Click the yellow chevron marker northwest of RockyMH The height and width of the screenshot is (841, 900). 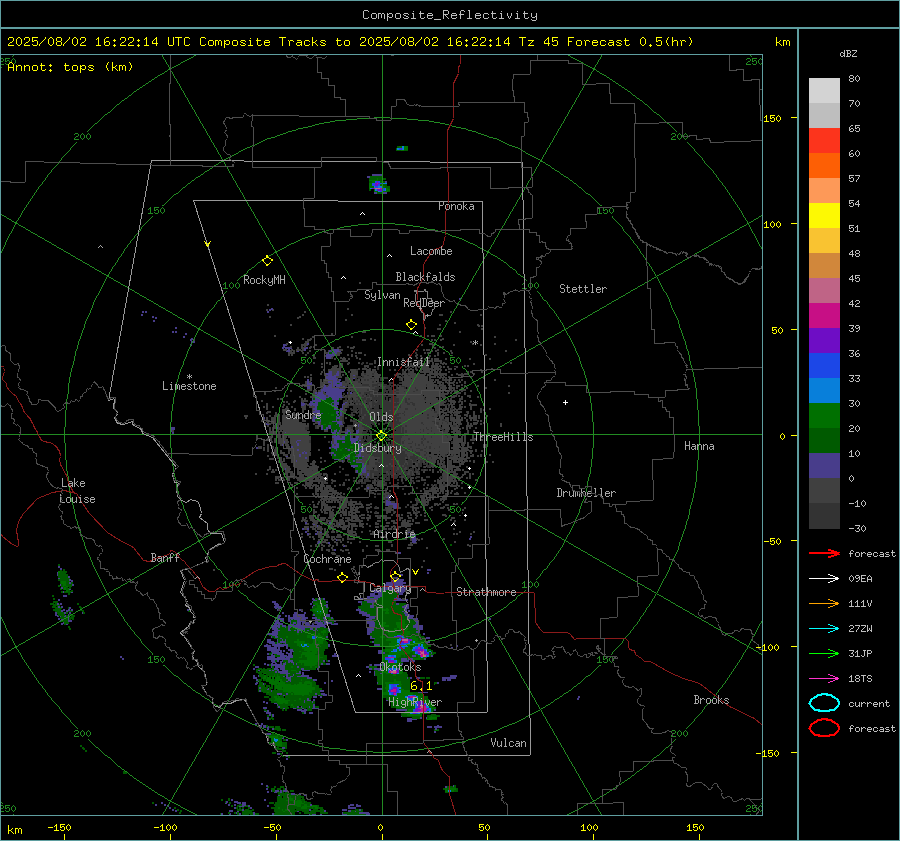208,244
